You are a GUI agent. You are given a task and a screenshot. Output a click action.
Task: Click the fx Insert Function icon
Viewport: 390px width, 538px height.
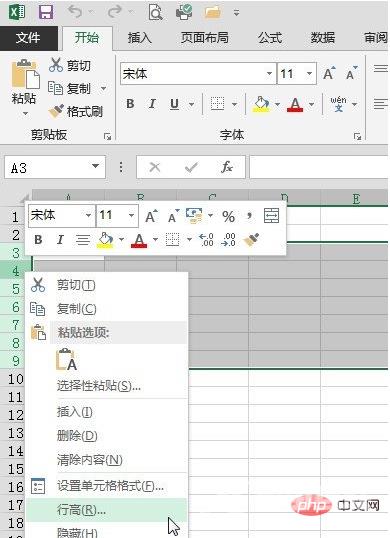tap(227, 167)
